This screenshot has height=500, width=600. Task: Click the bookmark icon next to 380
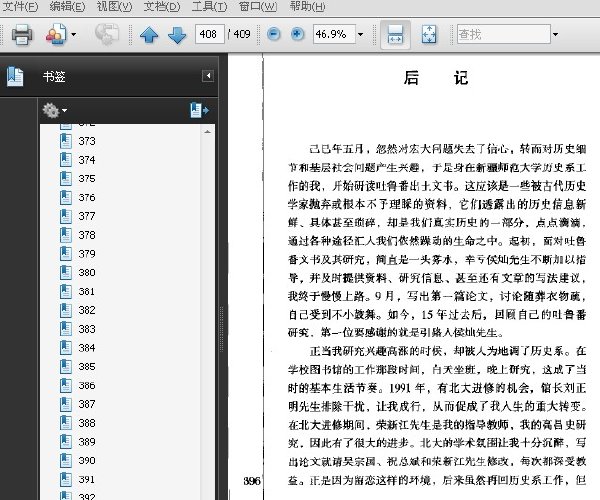click(x=66, y=272)
